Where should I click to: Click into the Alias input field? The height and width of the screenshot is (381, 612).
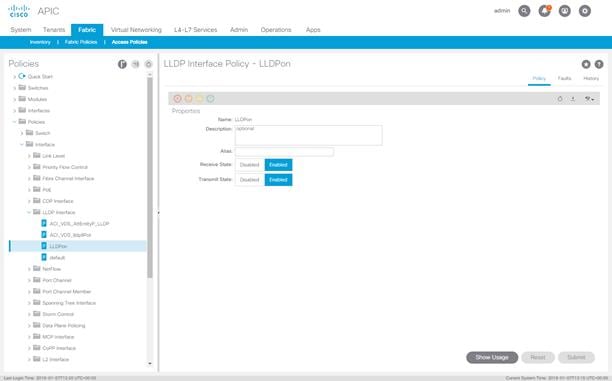click(x=285, y=151)
